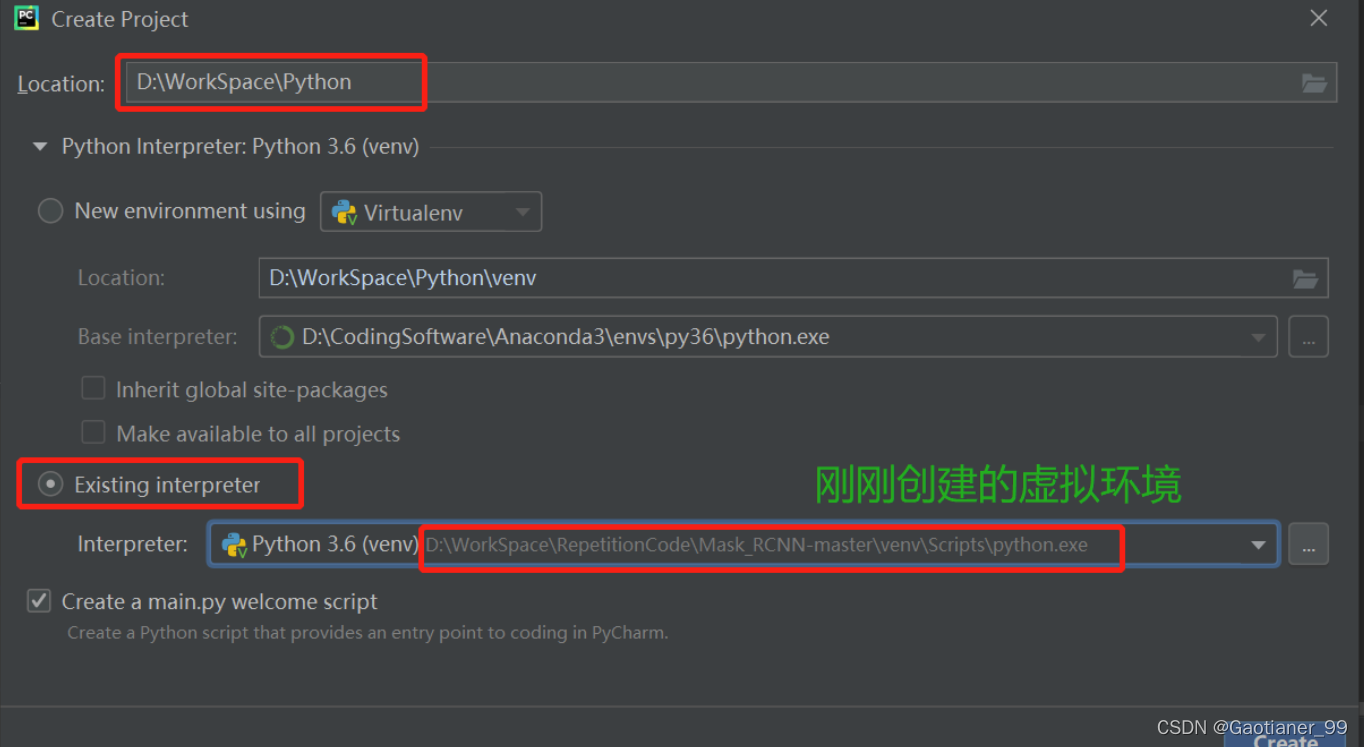
Task: Collapse the Python Interpreter section triangle
Action: [40, 147]
